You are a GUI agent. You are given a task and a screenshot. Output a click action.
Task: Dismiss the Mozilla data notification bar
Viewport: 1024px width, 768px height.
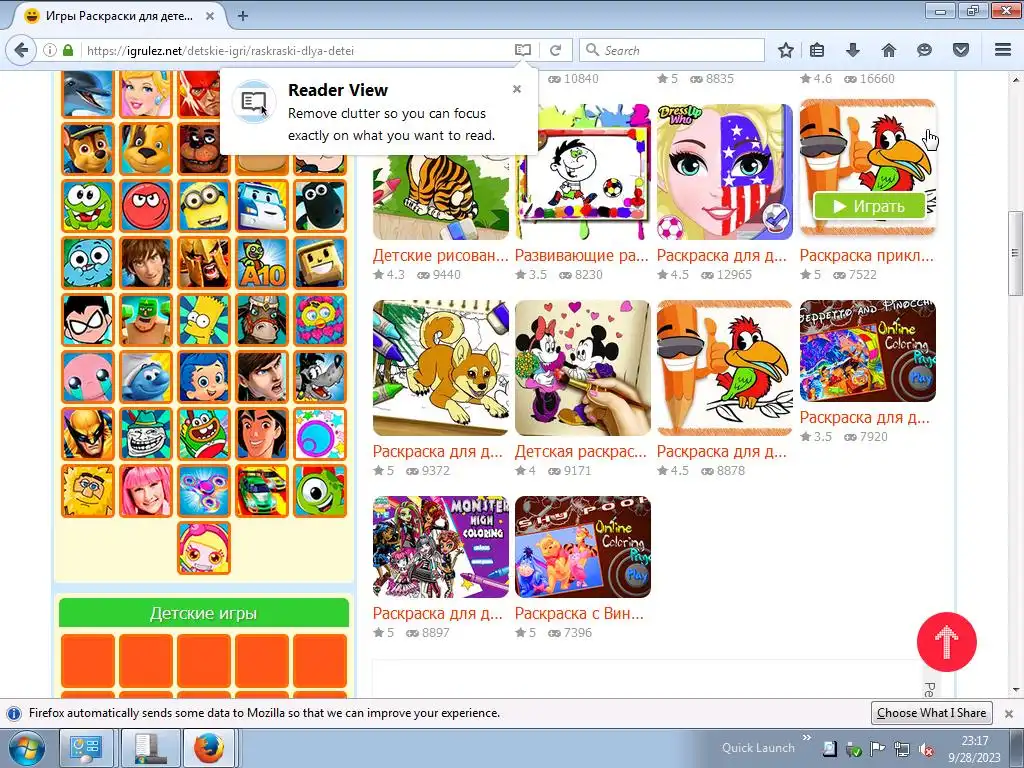click(x=1009, y=713)
